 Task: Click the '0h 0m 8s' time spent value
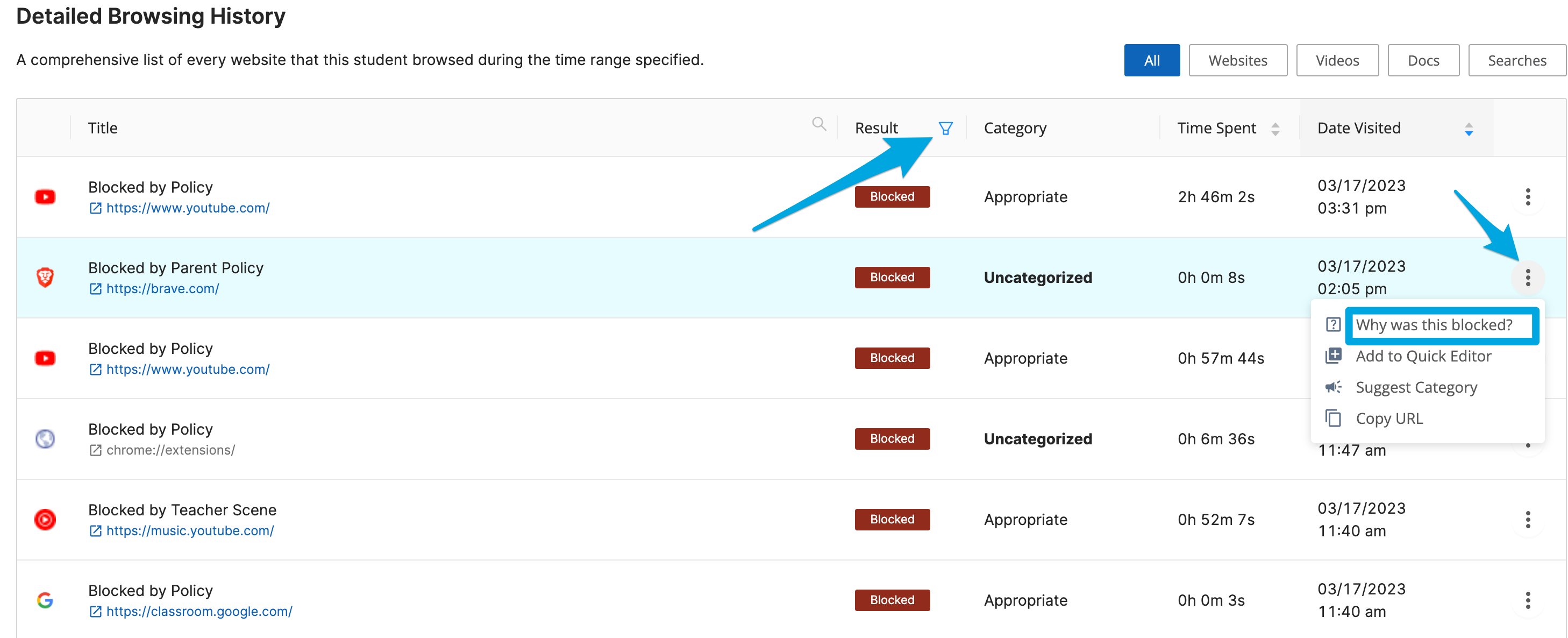click(1211, 278)
